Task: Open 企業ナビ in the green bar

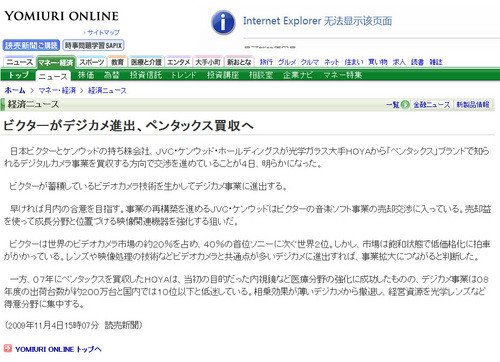Action: 298,75
